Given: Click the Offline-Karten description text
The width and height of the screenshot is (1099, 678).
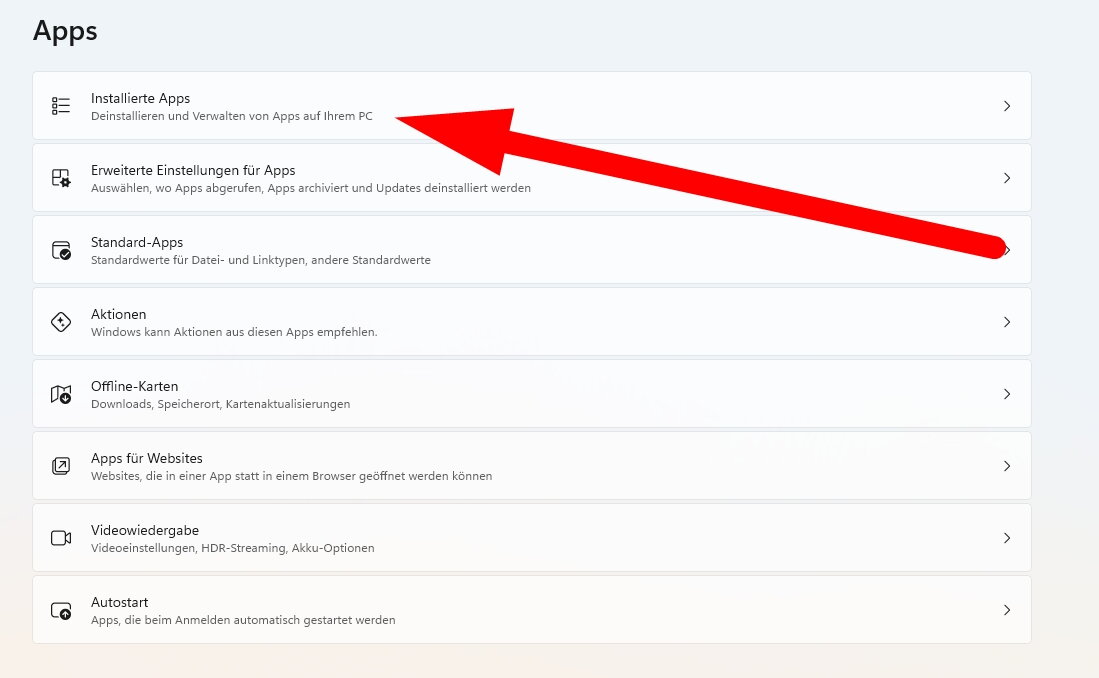Looking at the screenshot, I should coord(220,404).
